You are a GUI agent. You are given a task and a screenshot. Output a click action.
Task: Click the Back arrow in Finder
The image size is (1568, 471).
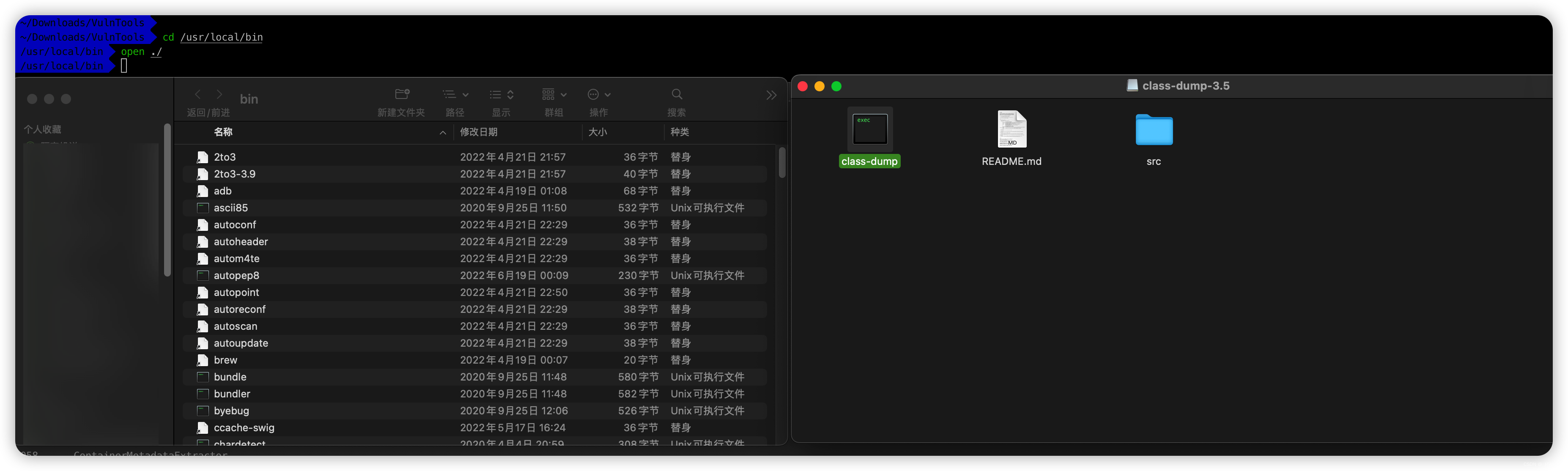coord(198,94)
